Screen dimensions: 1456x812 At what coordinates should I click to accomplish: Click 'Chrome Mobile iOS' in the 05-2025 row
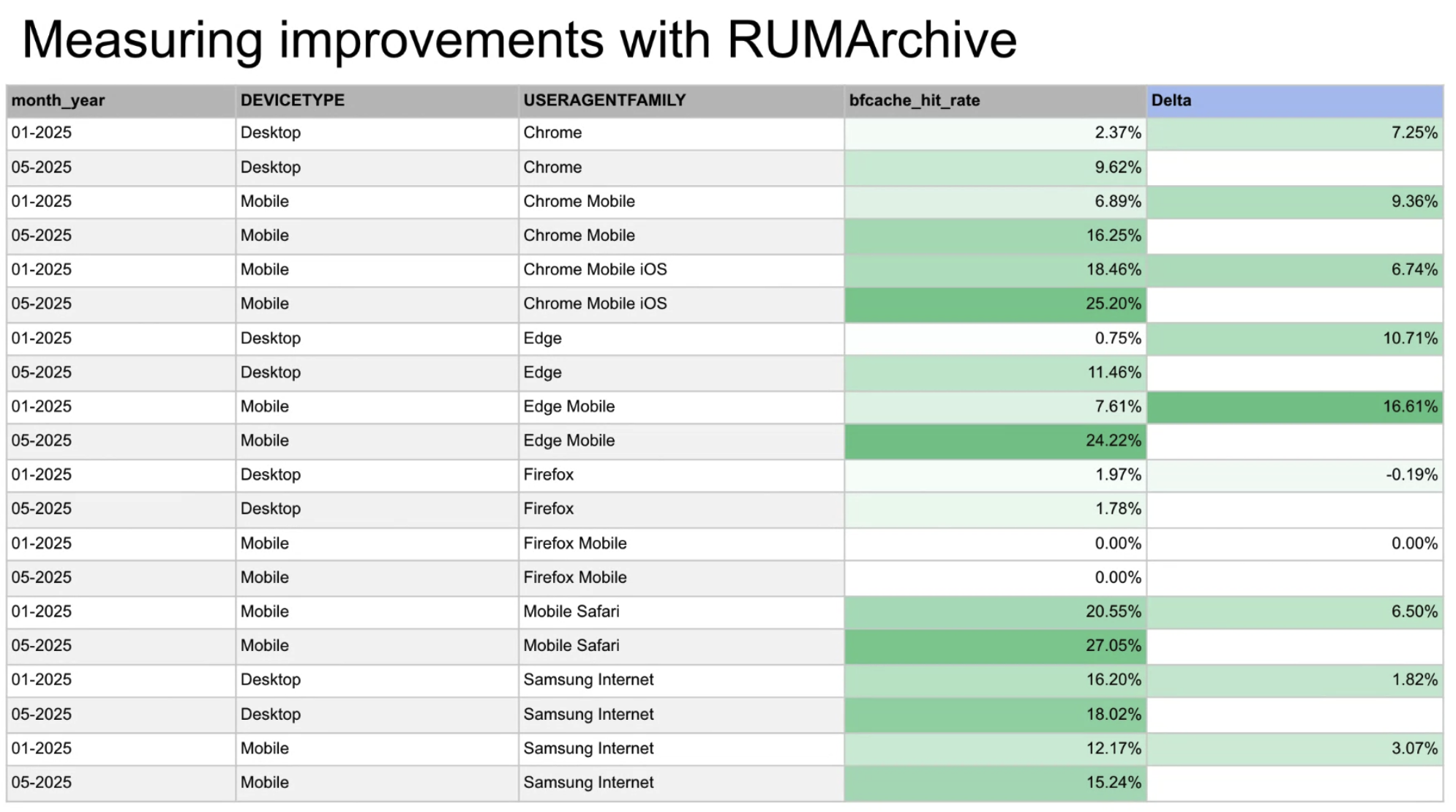pyautogui.click(x=595, y=304)
